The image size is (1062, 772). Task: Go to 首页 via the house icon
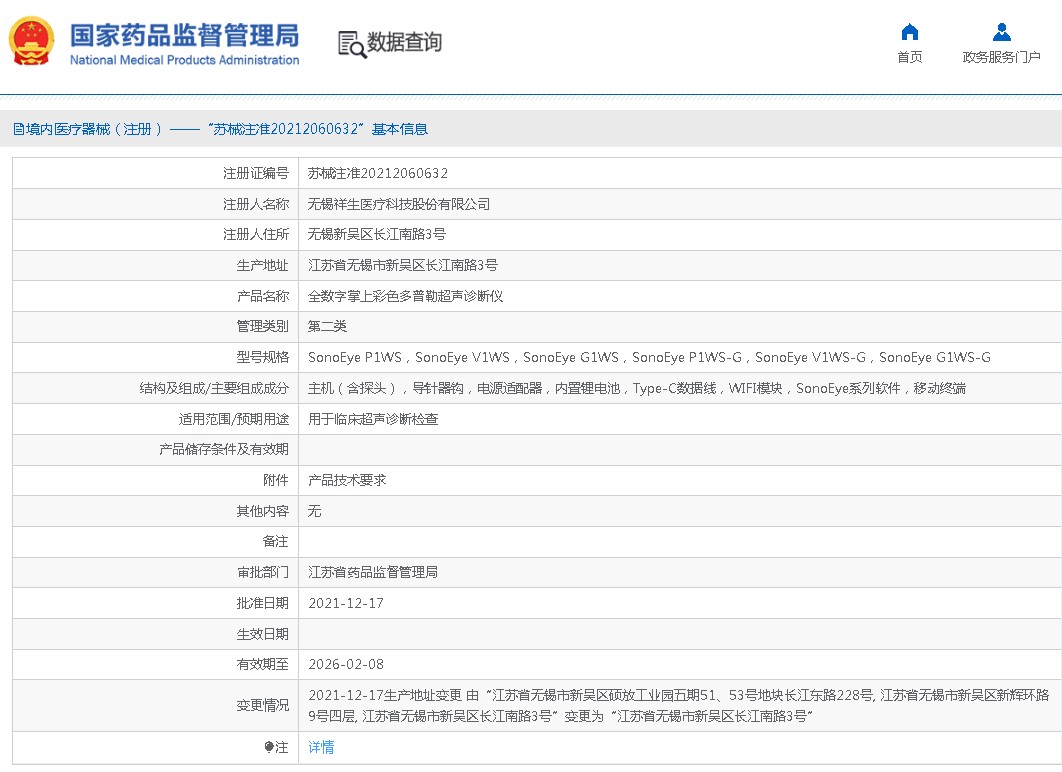tap(909, 32)
